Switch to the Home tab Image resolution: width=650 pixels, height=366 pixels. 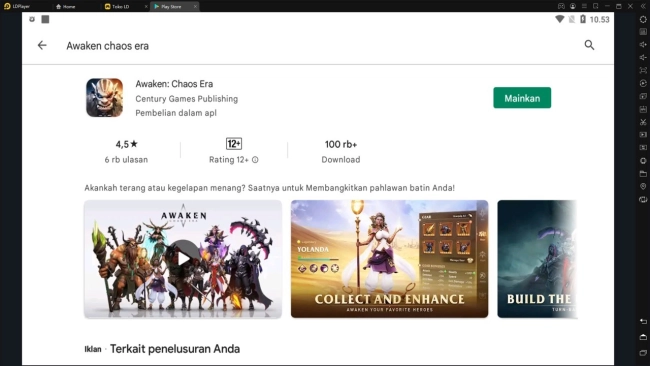(66, 6)
